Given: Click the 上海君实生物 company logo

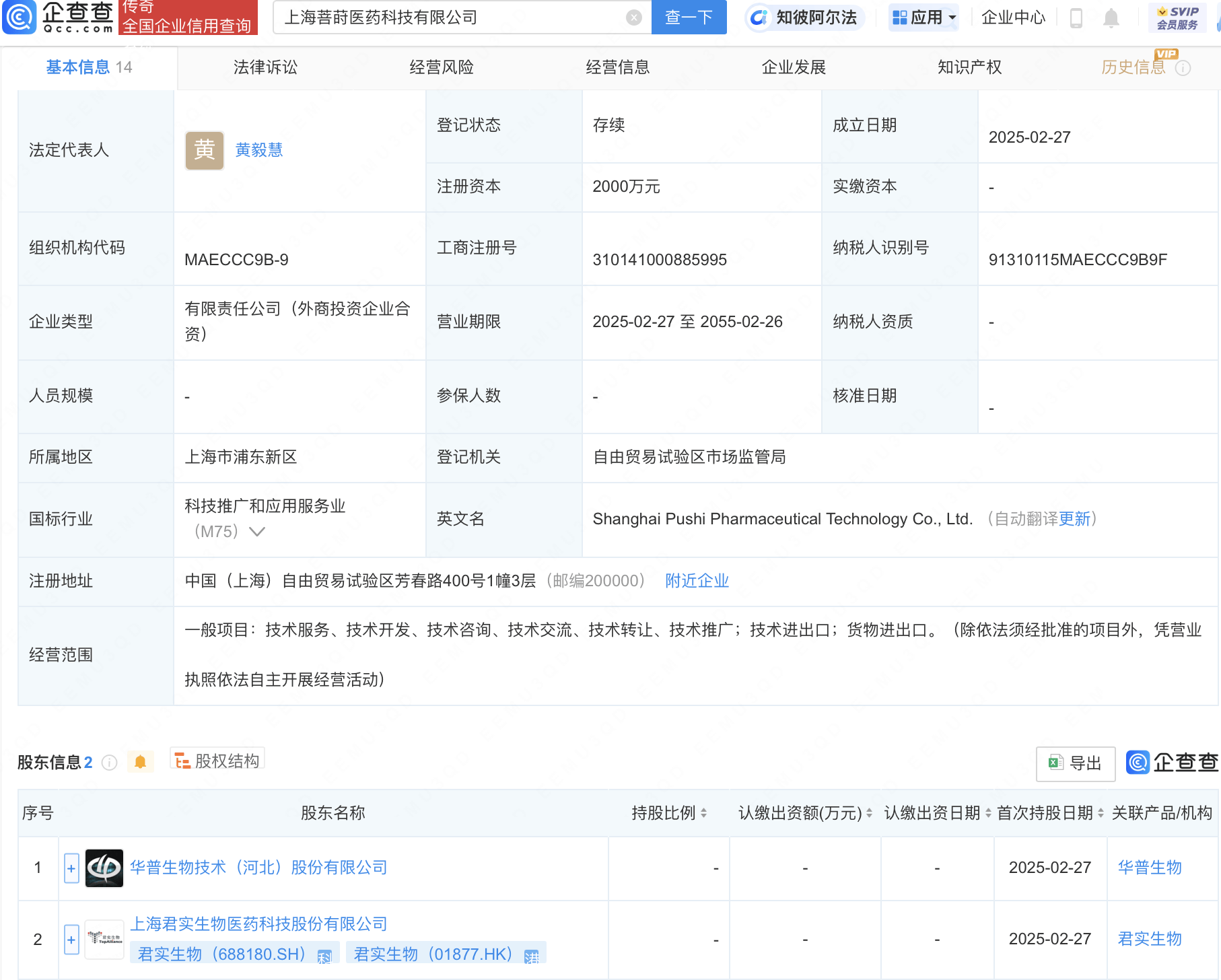Looking at the screenshot, I should [x=104, y=938].
